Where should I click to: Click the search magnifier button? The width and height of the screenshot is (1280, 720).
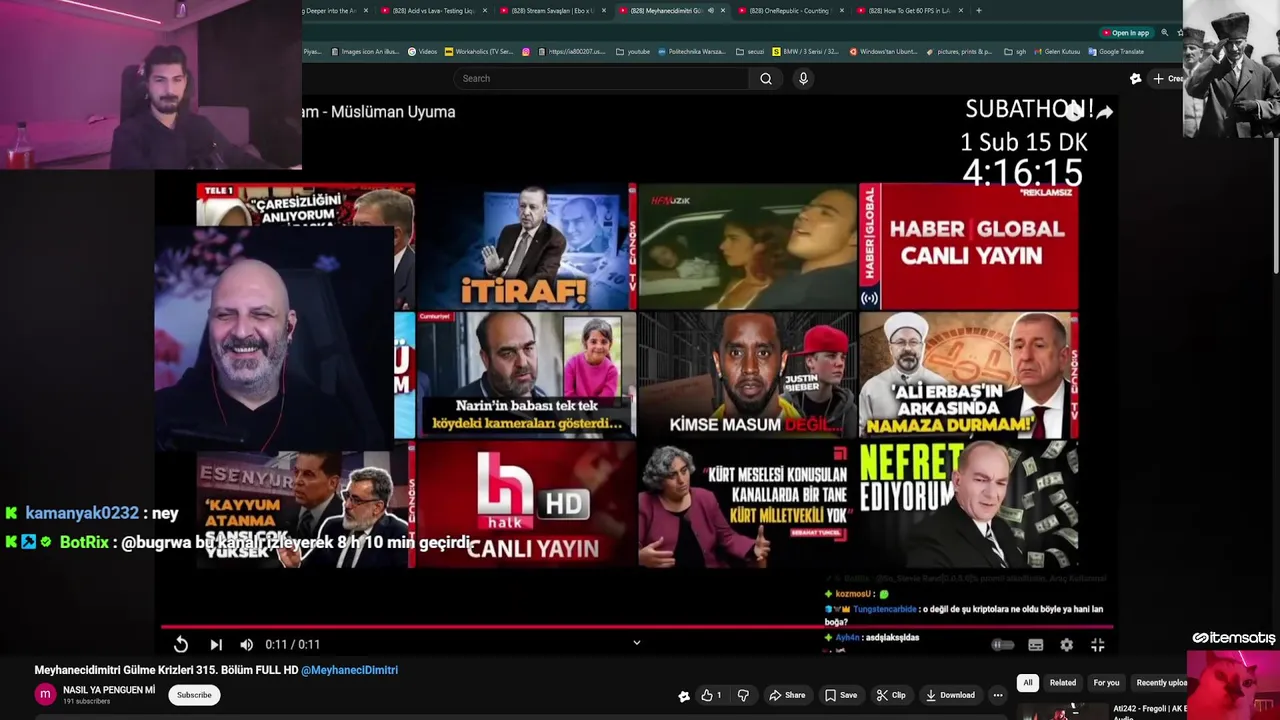tap(766, 78)
